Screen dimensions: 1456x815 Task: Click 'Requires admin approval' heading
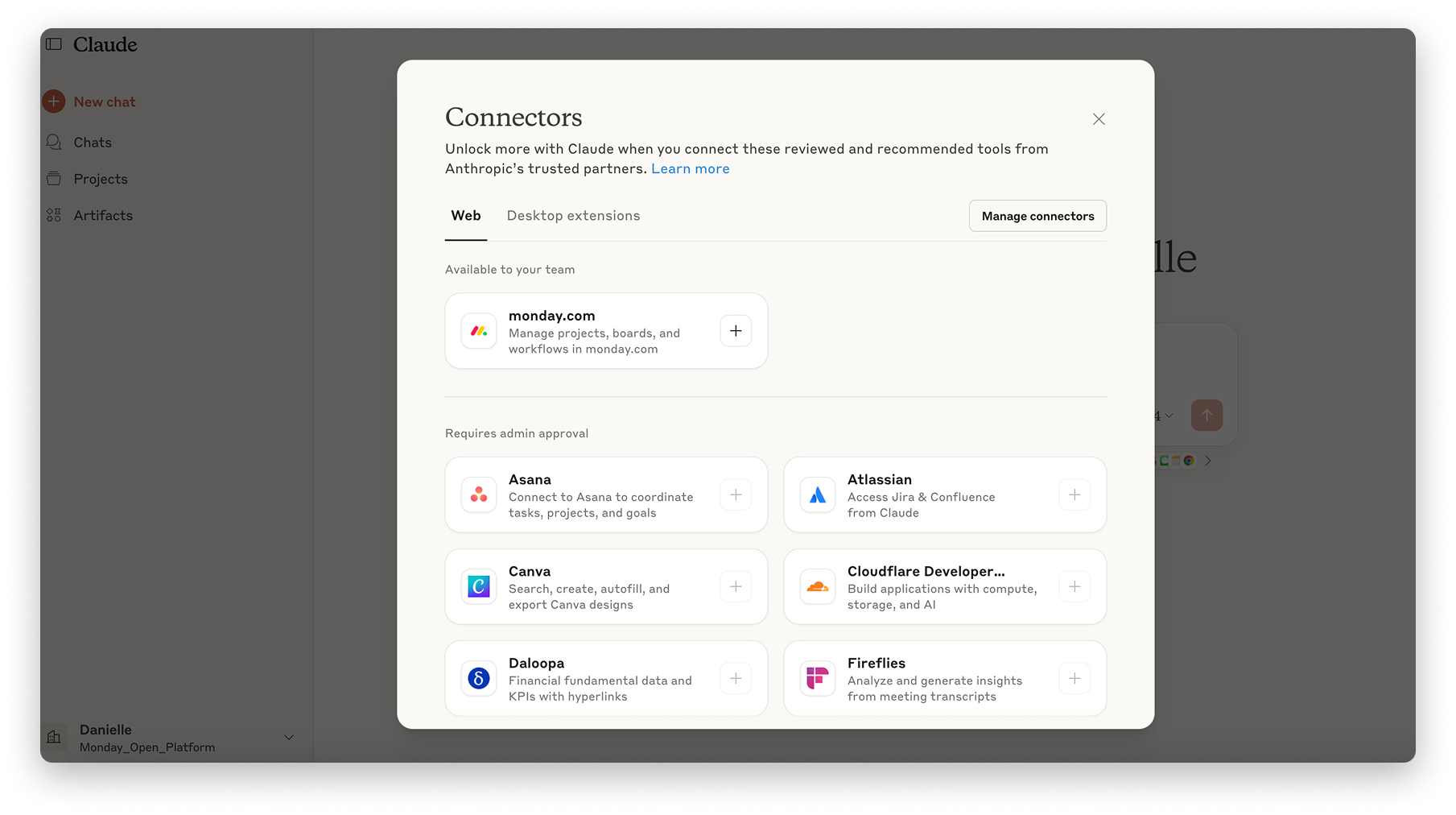tap(517, 433)
